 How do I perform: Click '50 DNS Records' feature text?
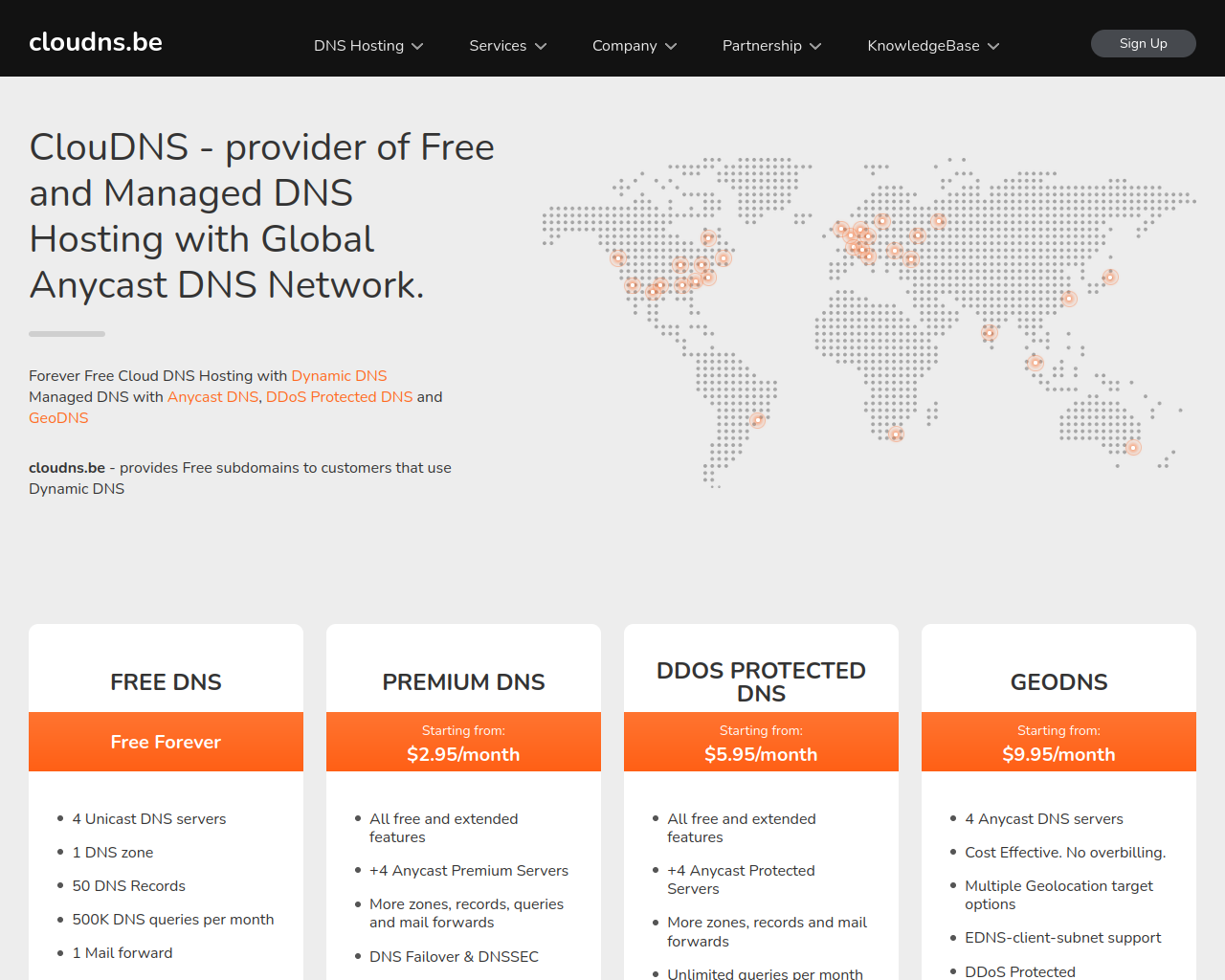click(129, 886)
